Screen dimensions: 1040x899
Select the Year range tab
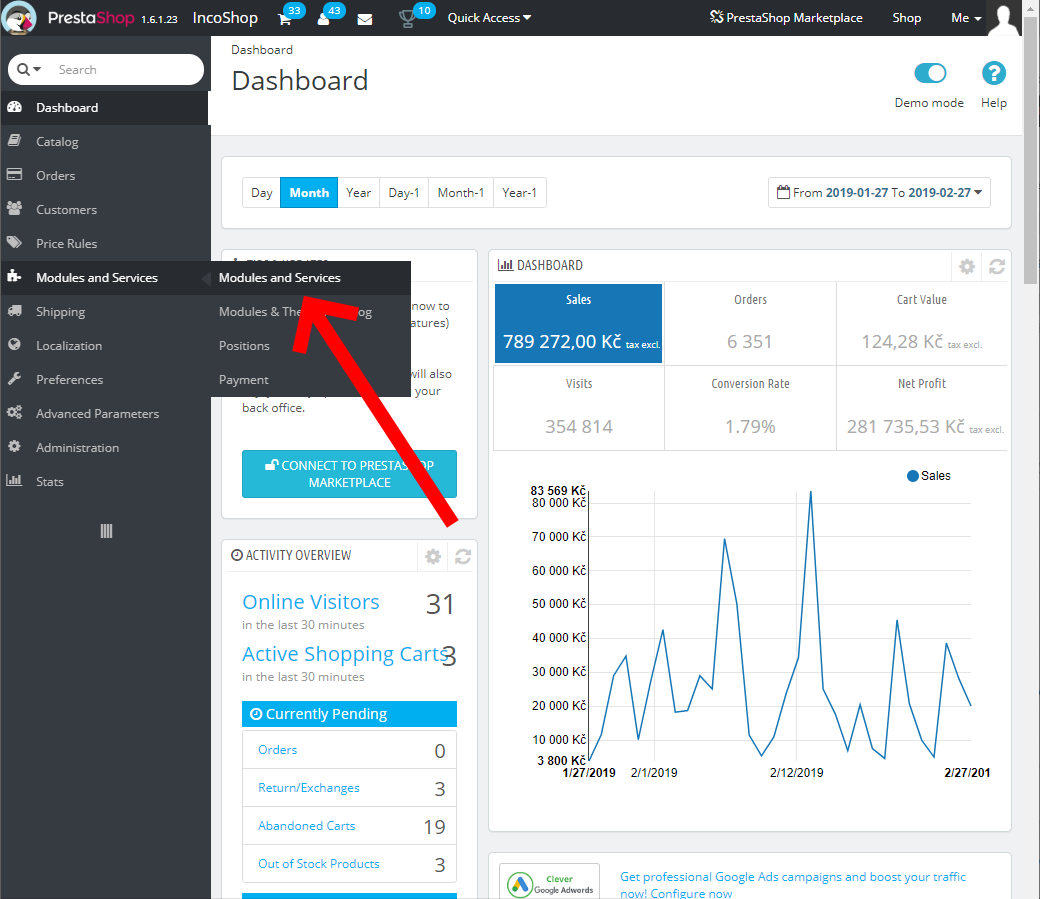pos(358,192)
